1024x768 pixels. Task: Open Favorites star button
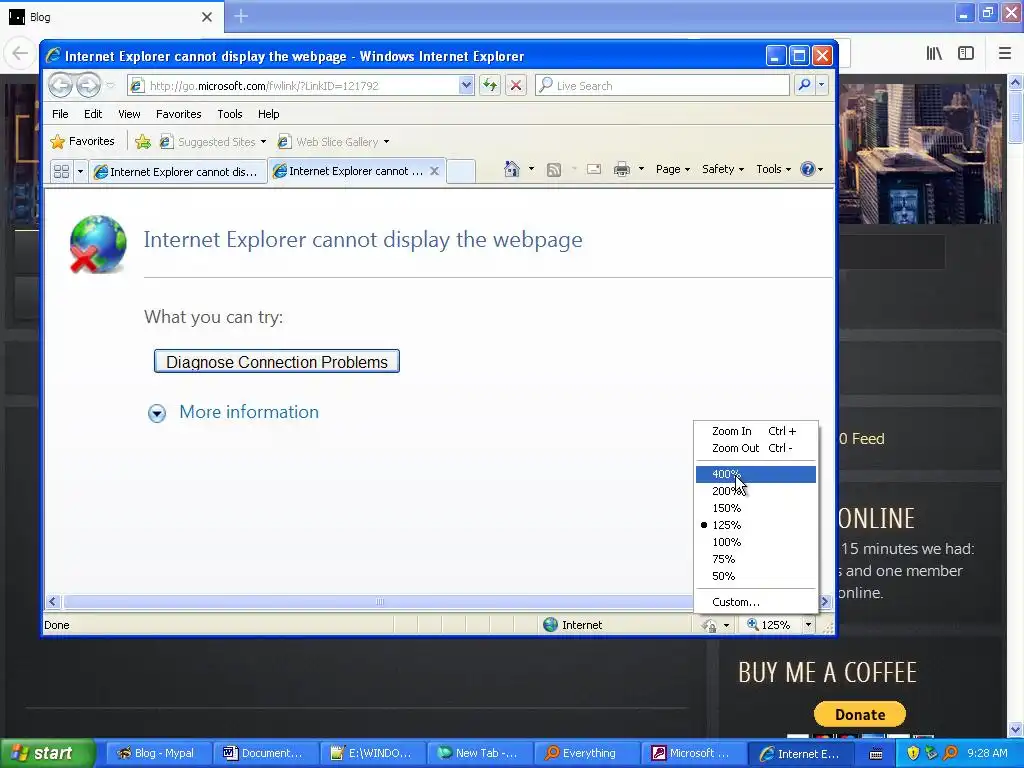(x=83, y=141)
